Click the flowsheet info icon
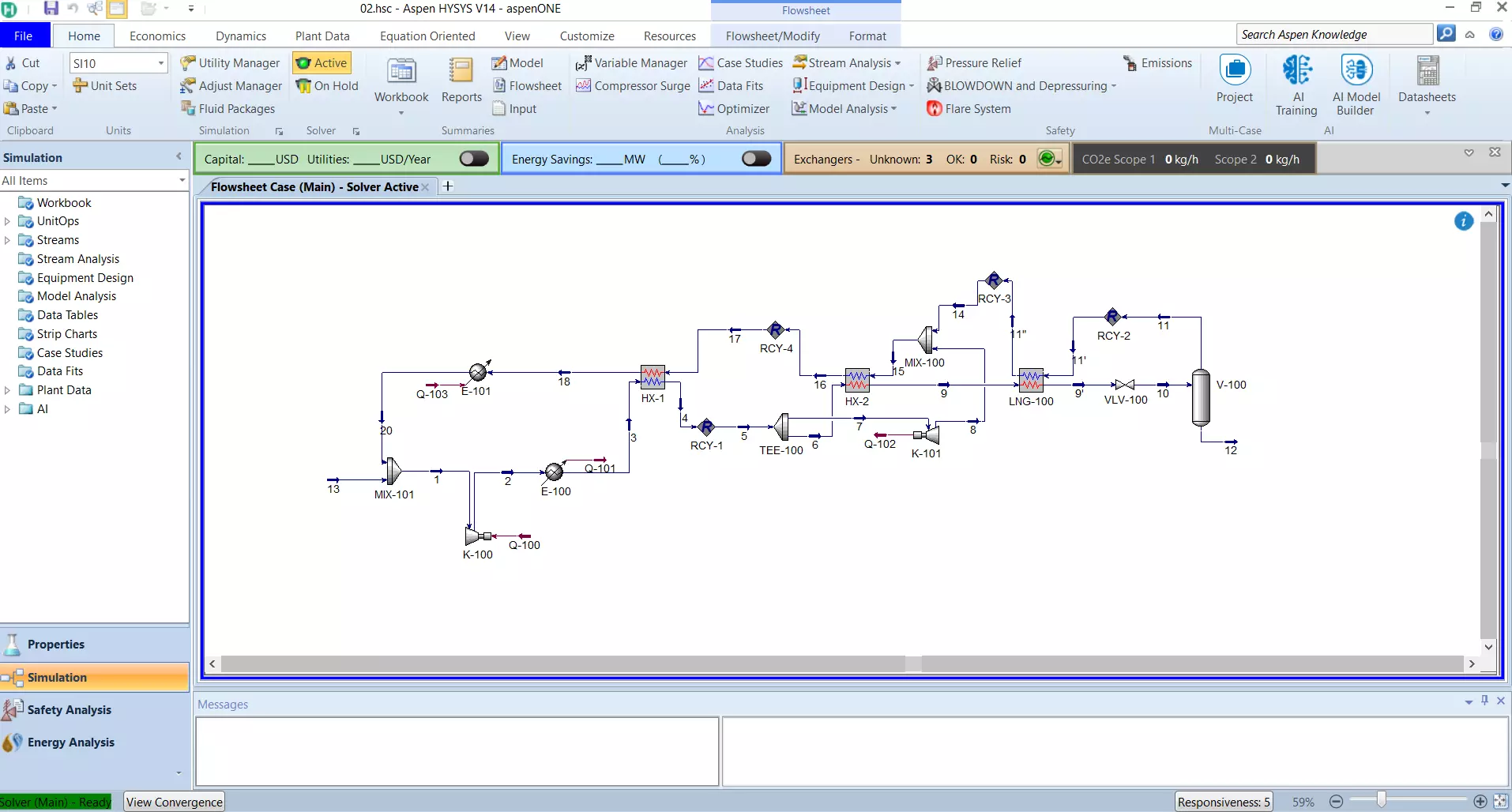 (1463, 221)
